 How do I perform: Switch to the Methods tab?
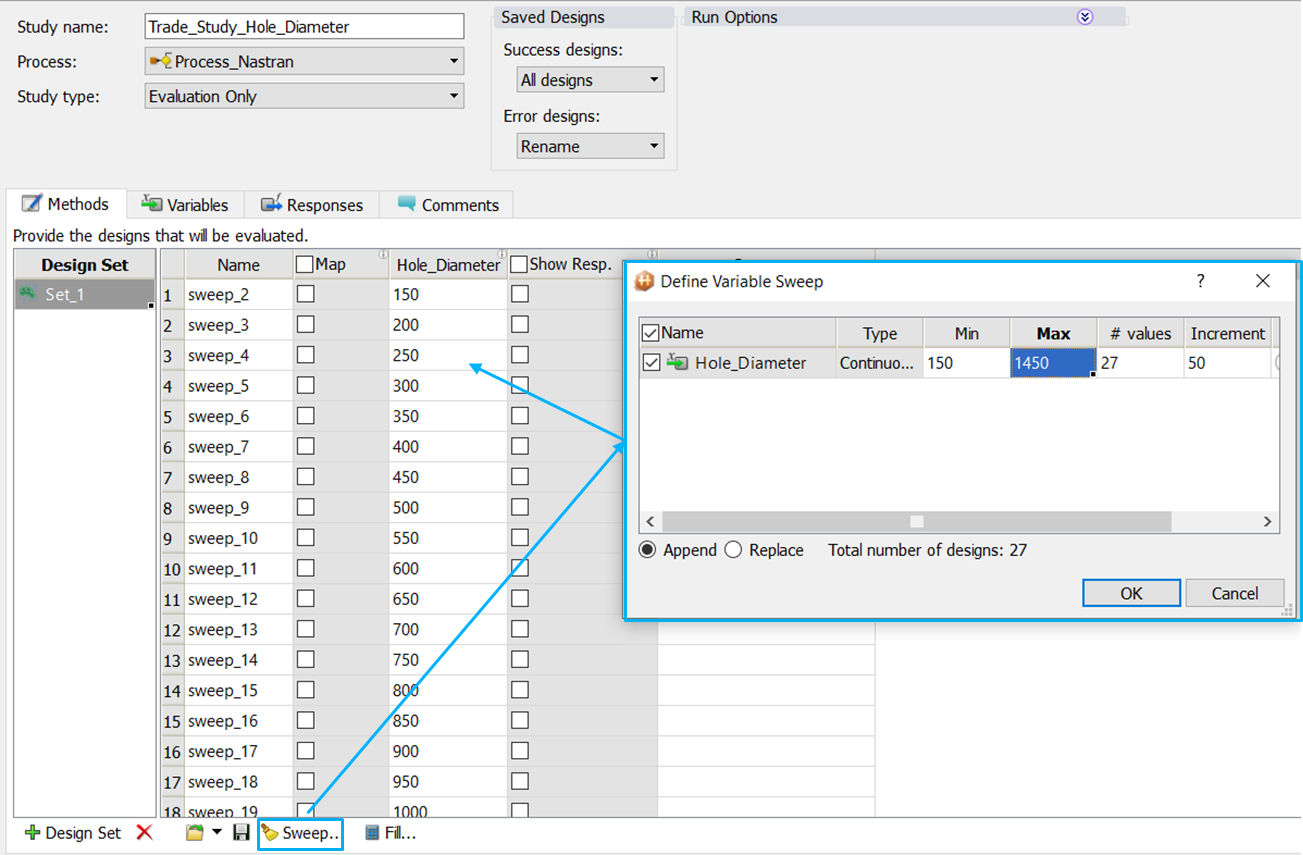coord(66,204)
